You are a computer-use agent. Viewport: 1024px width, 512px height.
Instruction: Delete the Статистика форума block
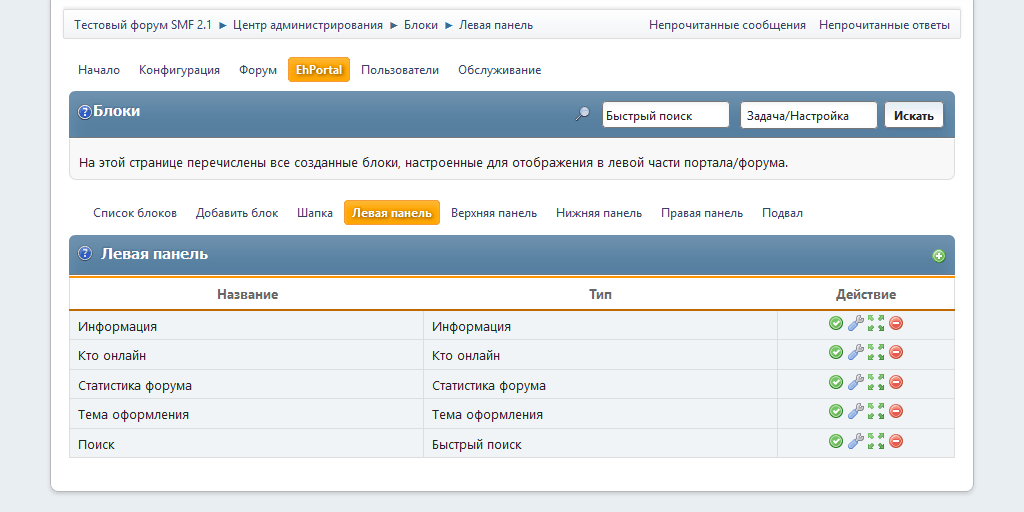tap(896, 382)
